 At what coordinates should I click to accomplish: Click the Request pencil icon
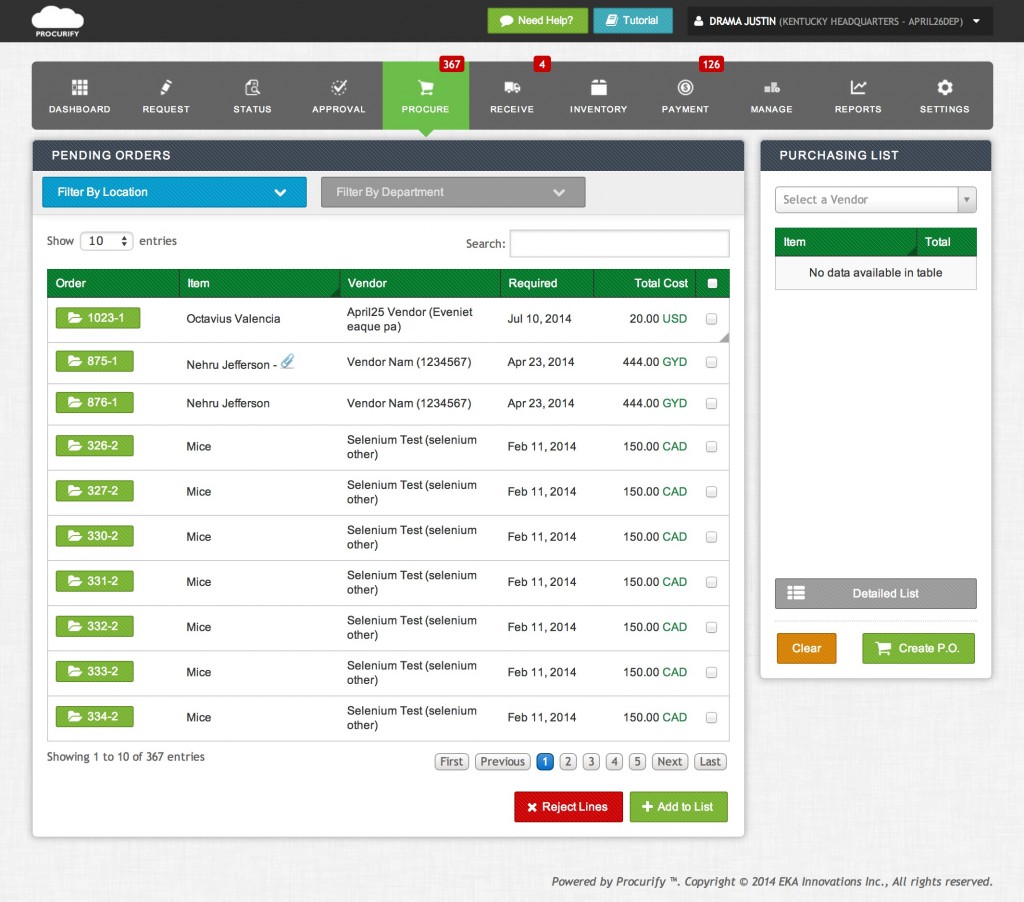click(x=166, y=88)
